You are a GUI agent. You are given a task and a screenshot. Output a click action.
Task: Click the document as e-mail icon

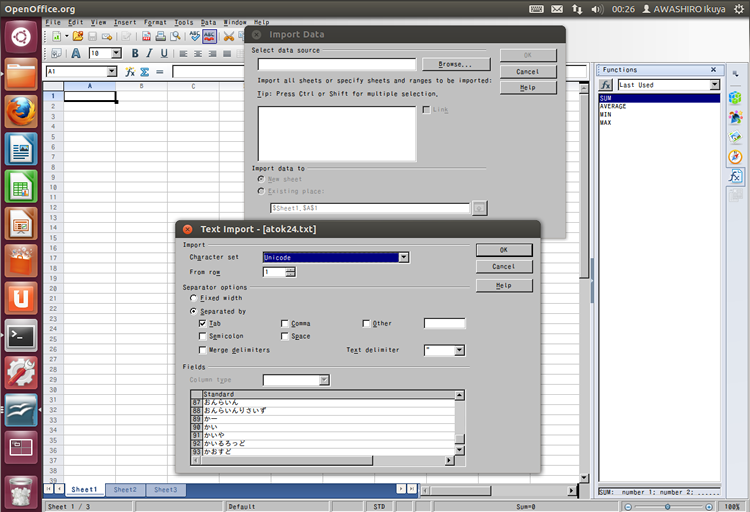click(107, 36)
